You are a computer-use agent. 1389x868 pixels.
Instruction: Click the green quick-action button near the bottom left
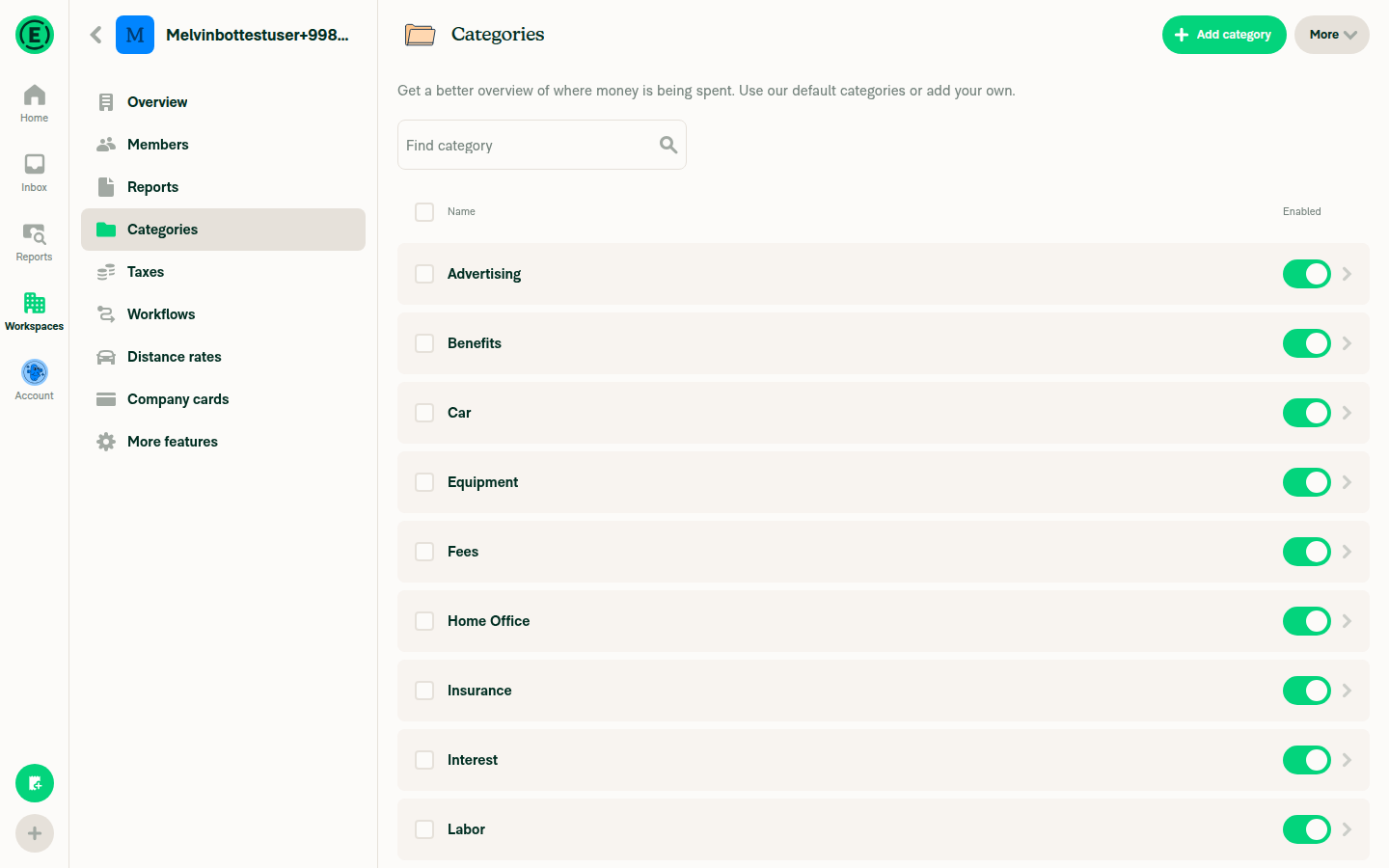pos(34,783)
